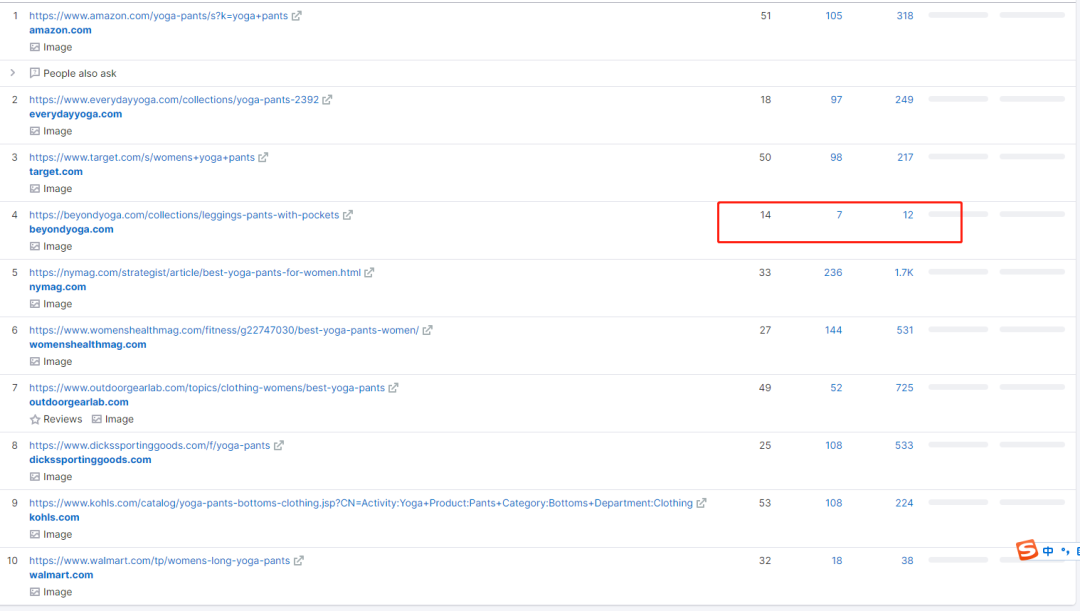Click Image icon under walmart.com result
Screen dimensions: 1080x611
tap(35, 592)
